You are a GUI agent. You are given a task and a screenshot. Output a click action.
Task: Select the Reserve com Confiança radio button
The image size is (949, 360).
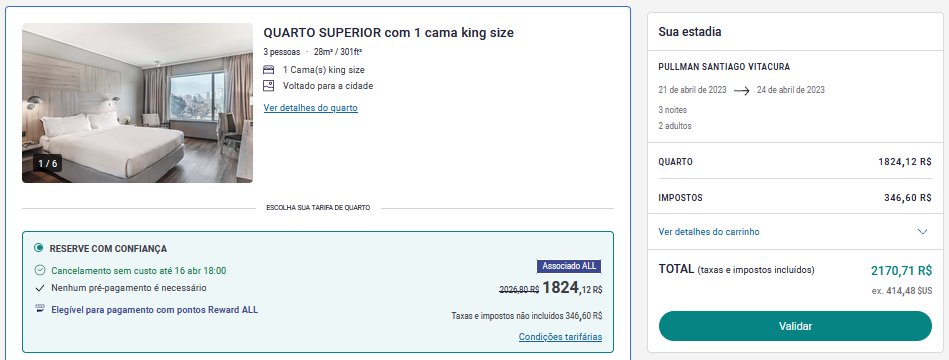click(39, 248)
